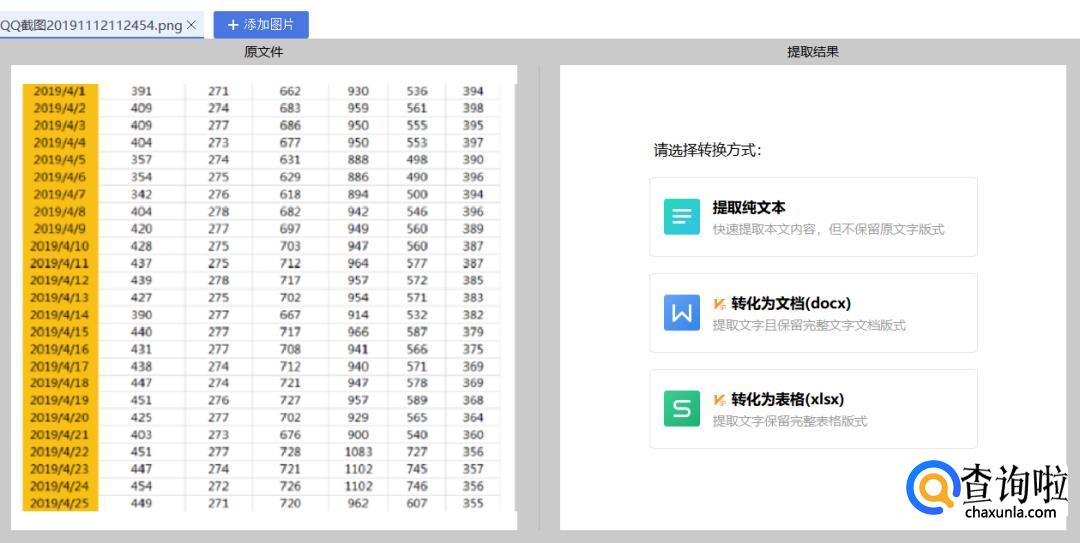Click value 697 in 2019/4/9 row
This screenshot has height=543, width=1080.
pos(290,229)
